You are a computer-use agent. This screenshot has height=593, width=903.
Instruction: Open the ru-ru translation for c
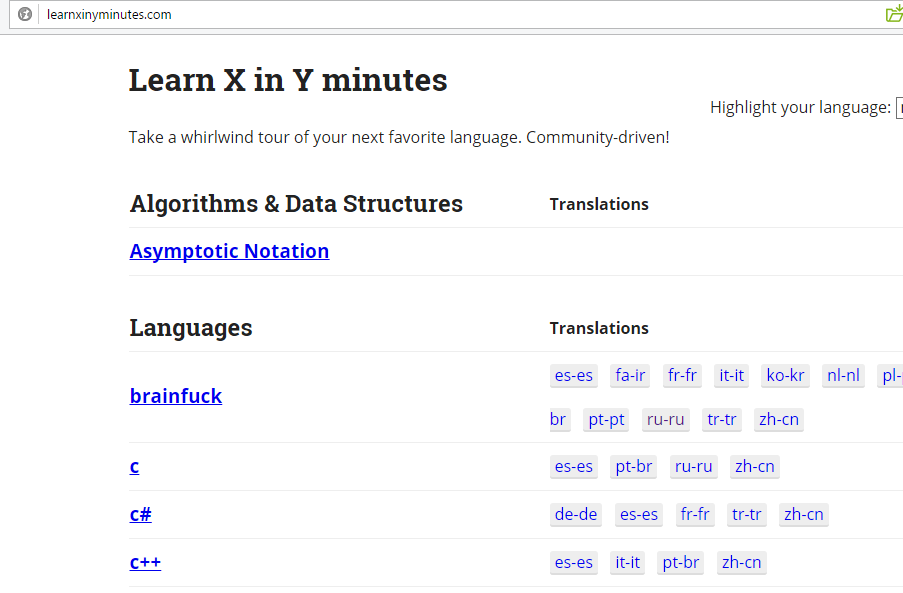coord(693,466)
